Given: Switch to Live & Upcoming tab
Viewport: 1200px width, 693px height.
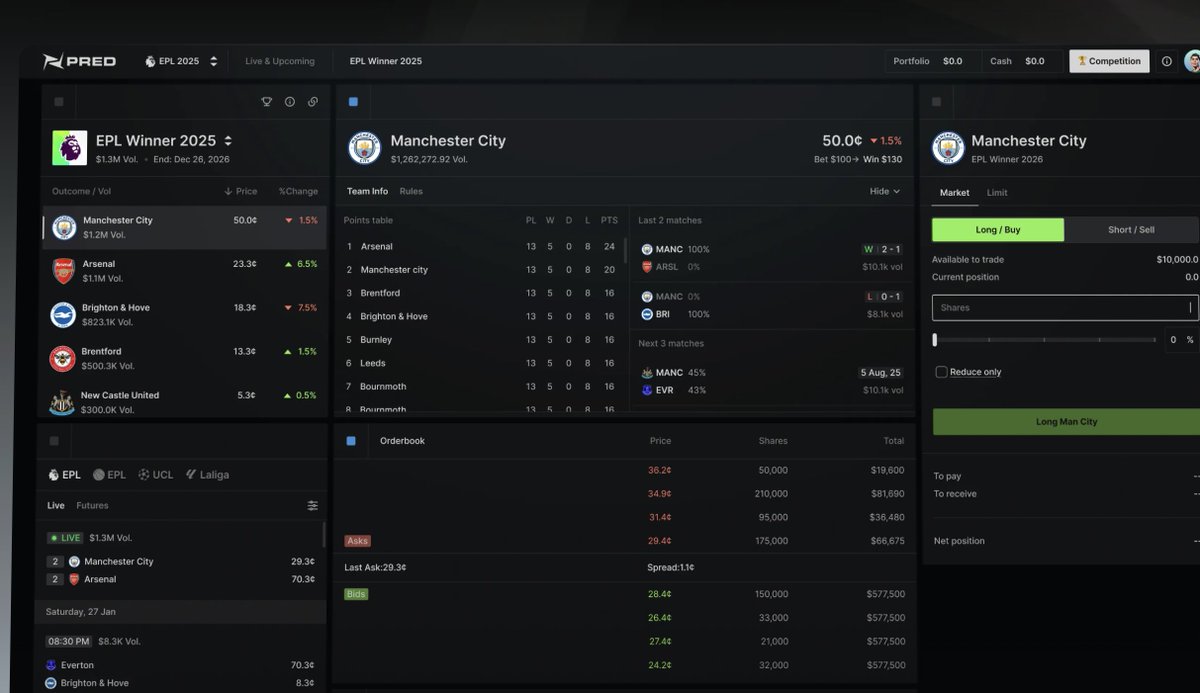Looking at the screenshot, I should (280, 61).
